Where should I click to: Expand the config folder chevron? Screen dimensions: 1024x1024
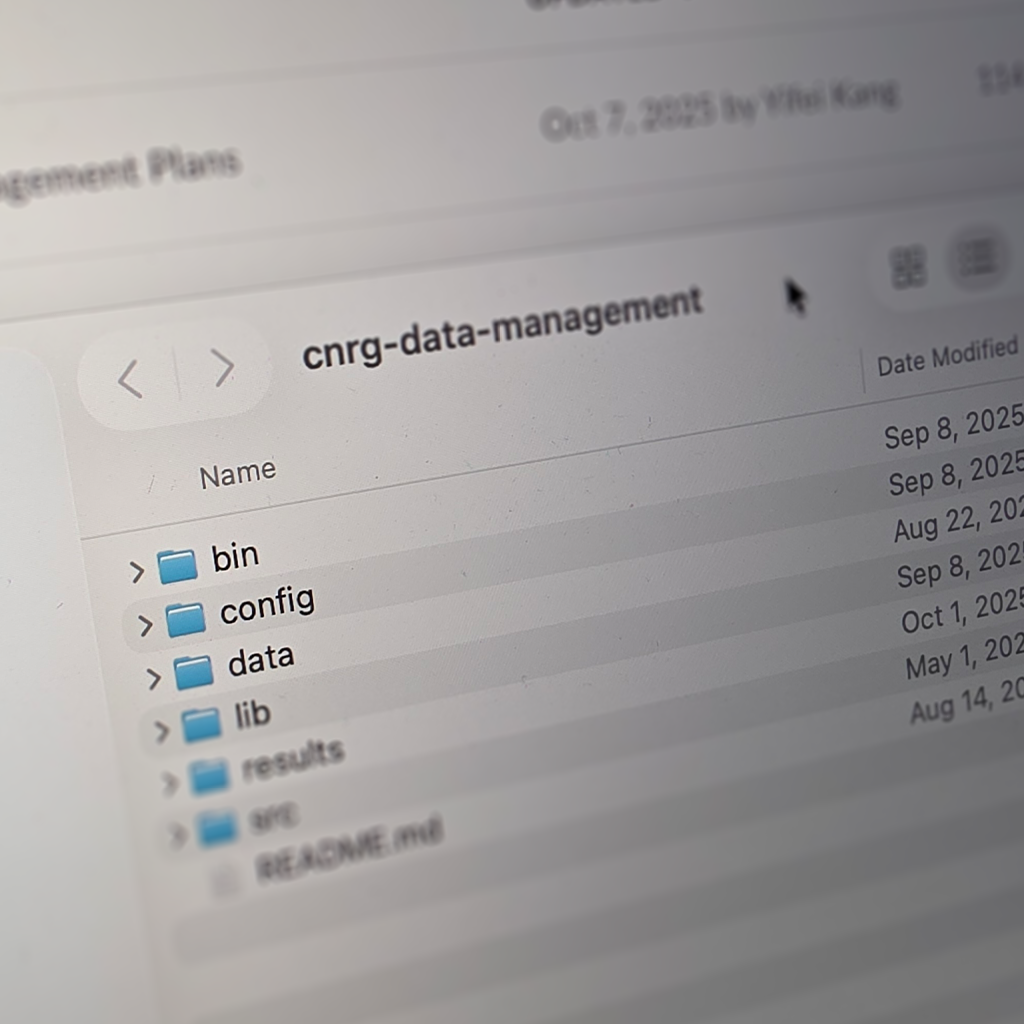click(x=145, y=626)
